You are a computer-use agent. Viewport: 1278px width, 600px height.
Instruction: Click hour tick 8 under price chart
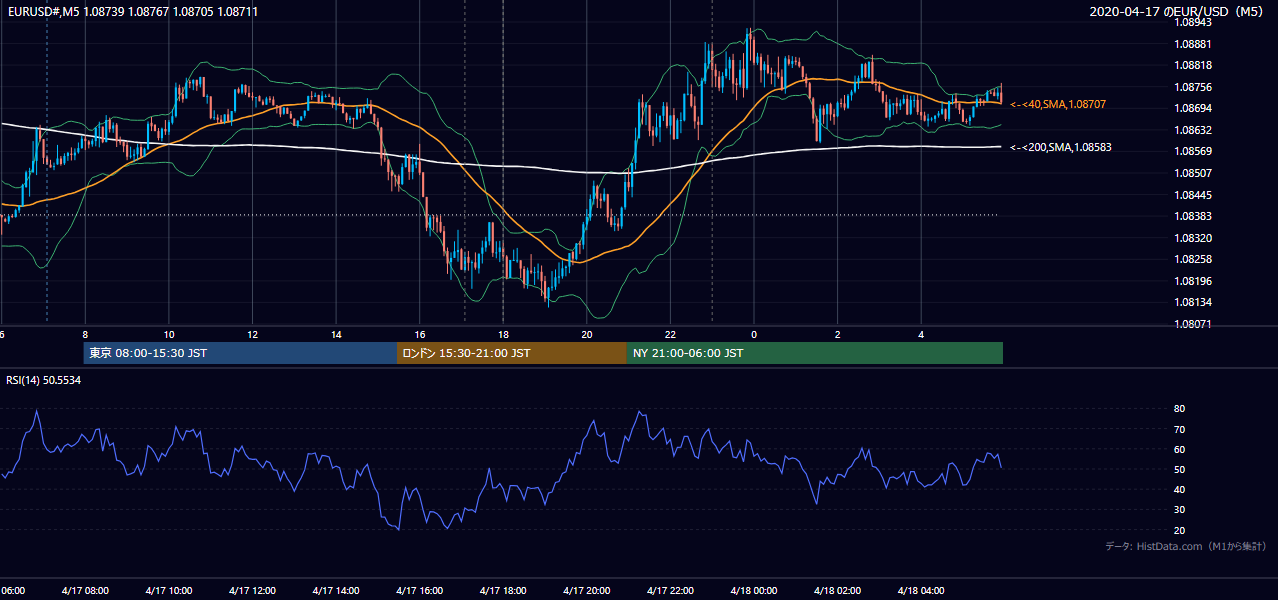click(x=85, y=335)
